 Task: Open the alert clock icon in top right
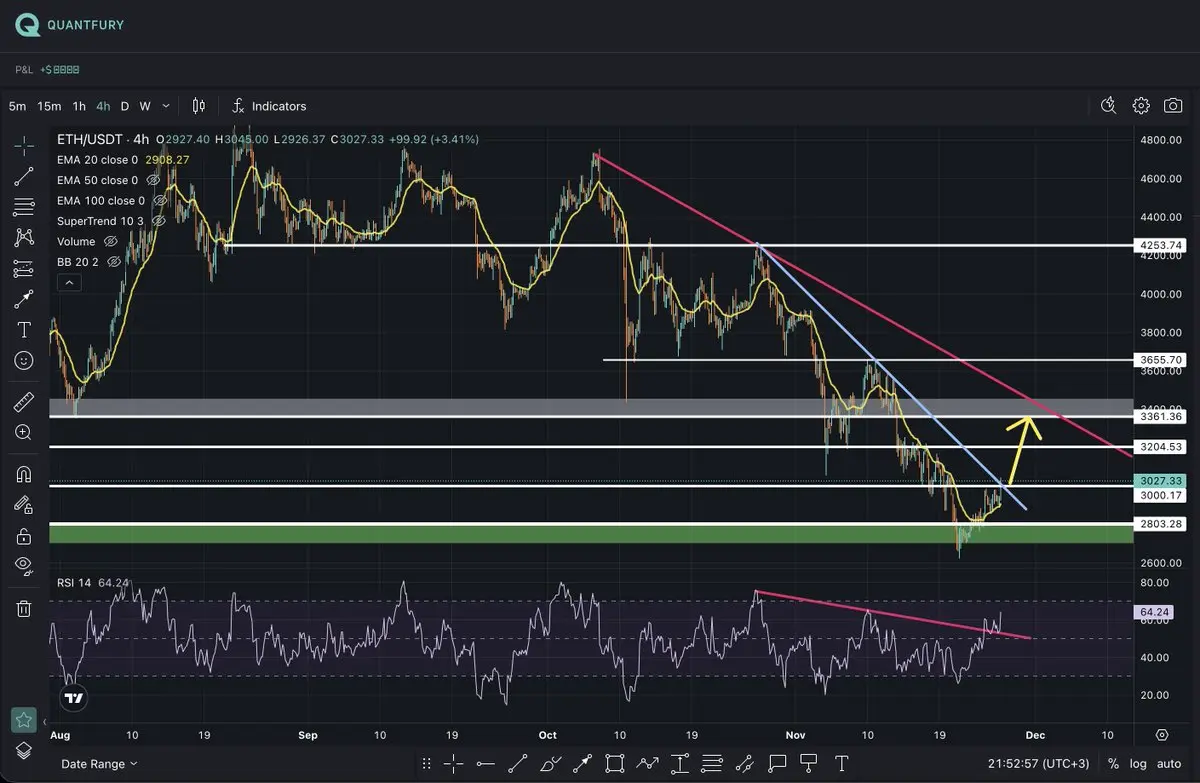(1108, 105)
